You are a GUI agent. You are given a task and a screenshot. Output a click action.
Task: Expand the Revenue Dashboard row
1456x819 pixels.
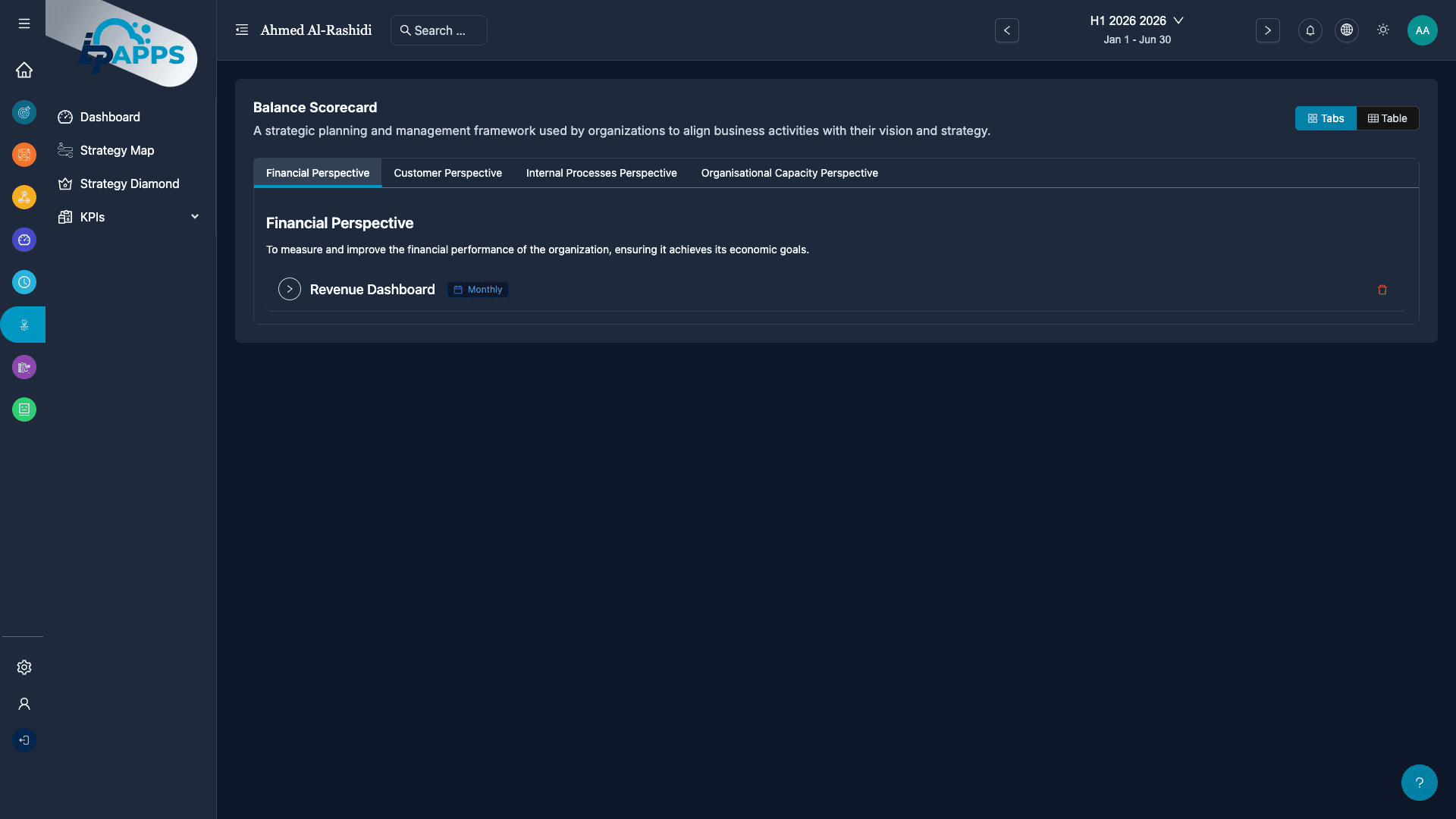pyautogui.click(x=289, y=289)
